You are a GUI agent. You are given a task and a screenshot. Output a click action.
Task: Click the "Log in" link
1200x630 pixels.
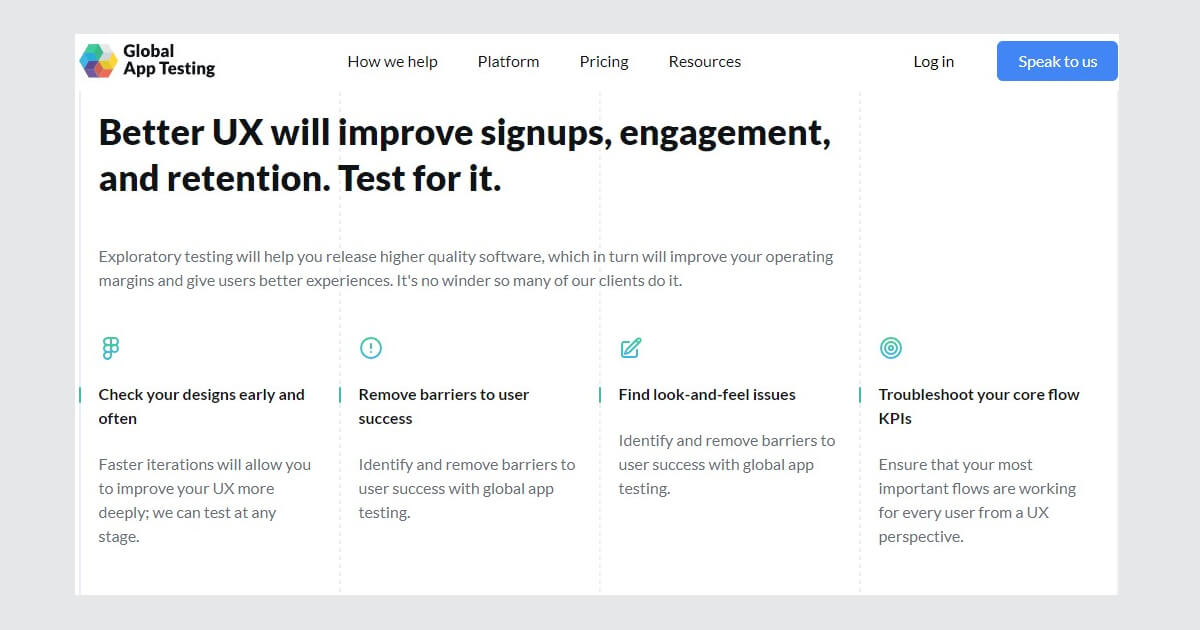point(933,61)
